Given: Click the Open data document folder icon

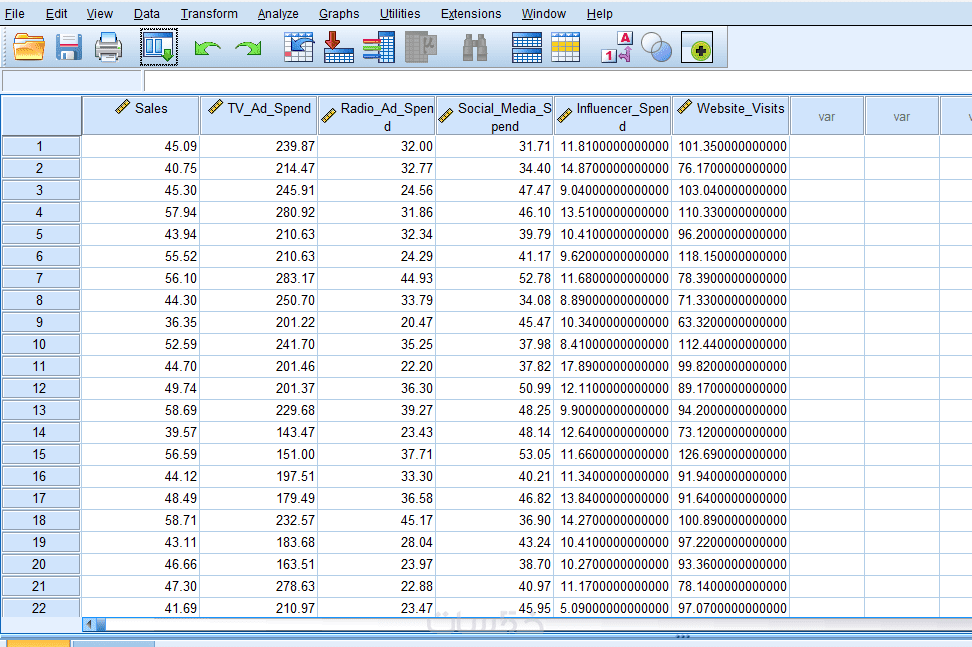Looking at the screenshot, I should pyautogui.click(x=29, y=47).
